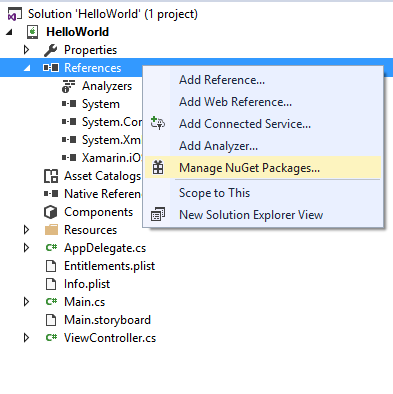This screenshot has height=394, width=393.
Task: Click the Asset Catalogs icon
Action: point(51,176)
